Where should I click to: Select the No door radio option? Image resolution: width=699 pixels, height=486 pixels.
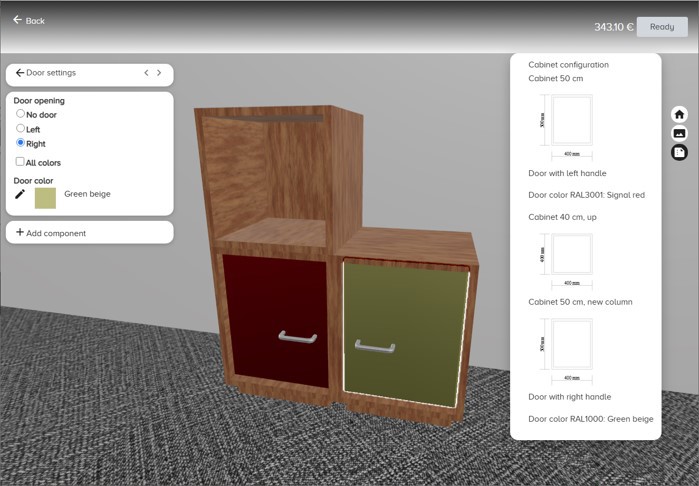tap(21, 114)
